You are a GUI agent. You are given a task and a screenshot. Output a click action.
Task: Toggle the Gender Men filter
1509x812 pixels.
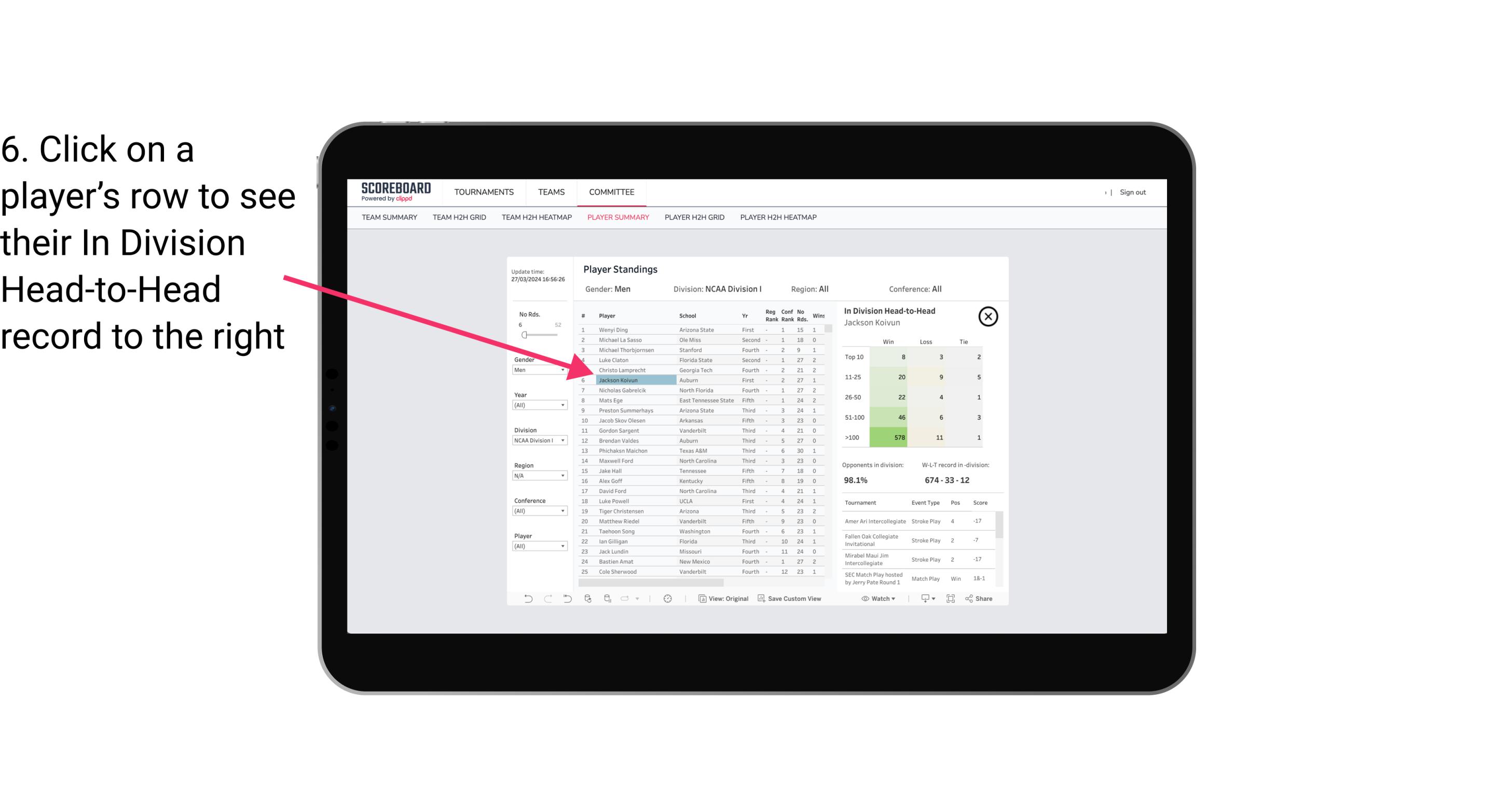(536, 368)
